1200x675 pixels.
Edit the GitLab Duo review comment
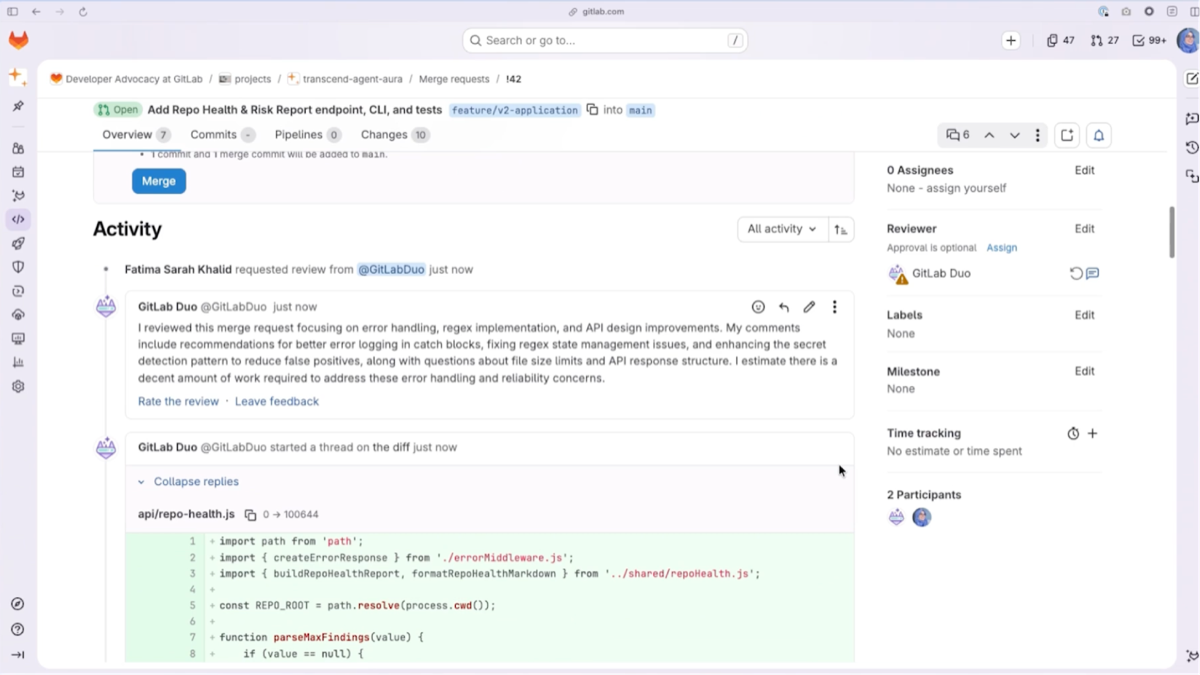(809, 307)
